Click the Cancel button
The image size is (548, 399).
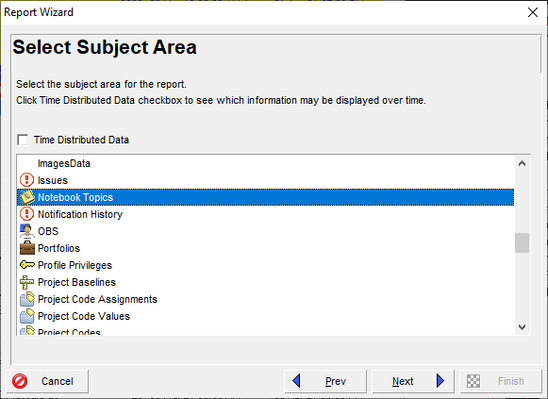click(47, 381)
